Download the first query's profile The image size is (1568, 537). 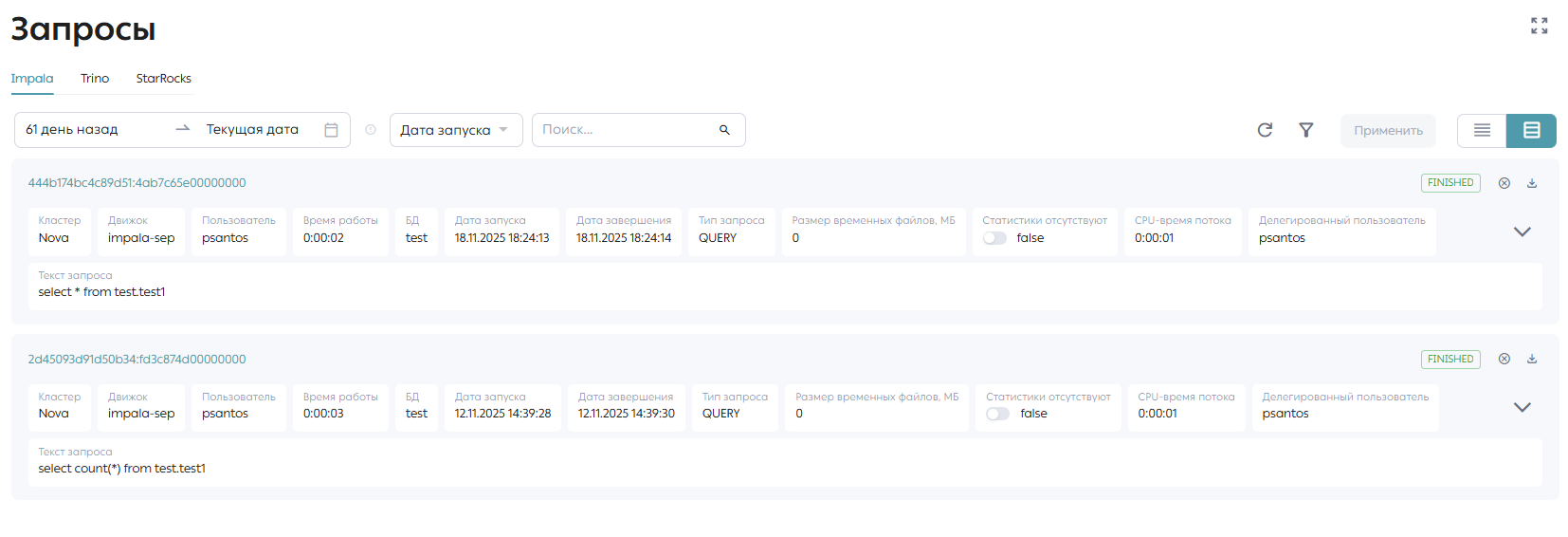(1531, 183)
